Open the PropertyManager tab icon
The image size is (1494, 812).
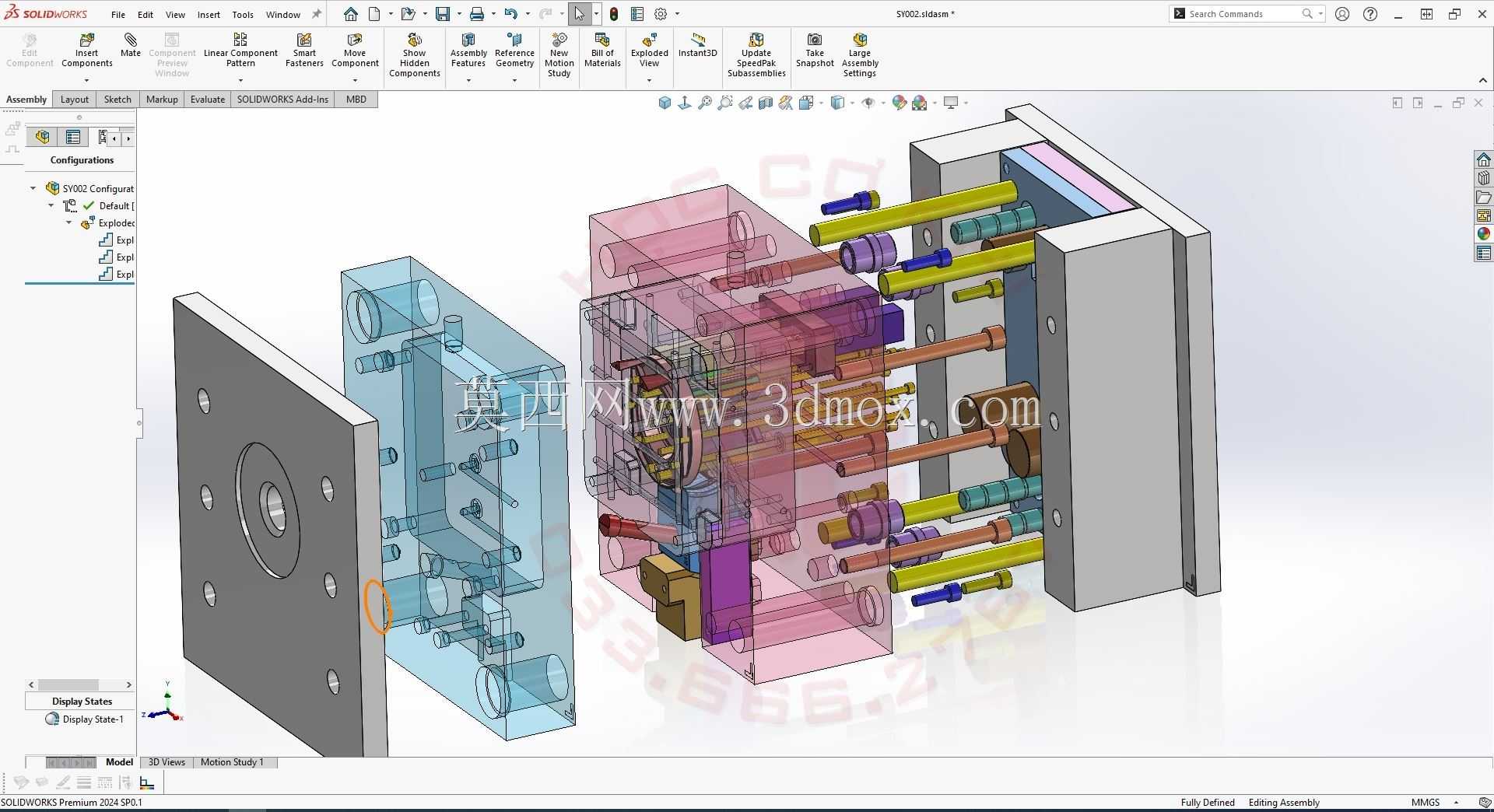[x=73, y=137]
